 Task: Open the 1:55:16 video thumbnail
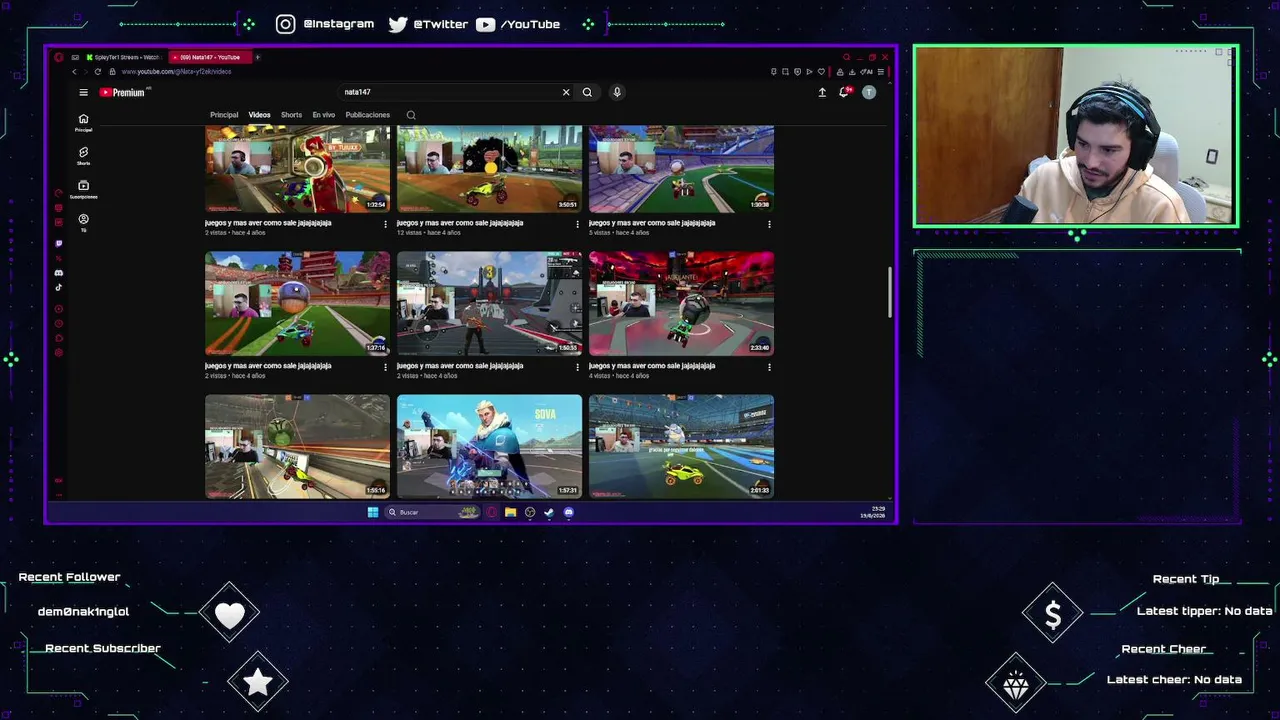coord(298,446)
